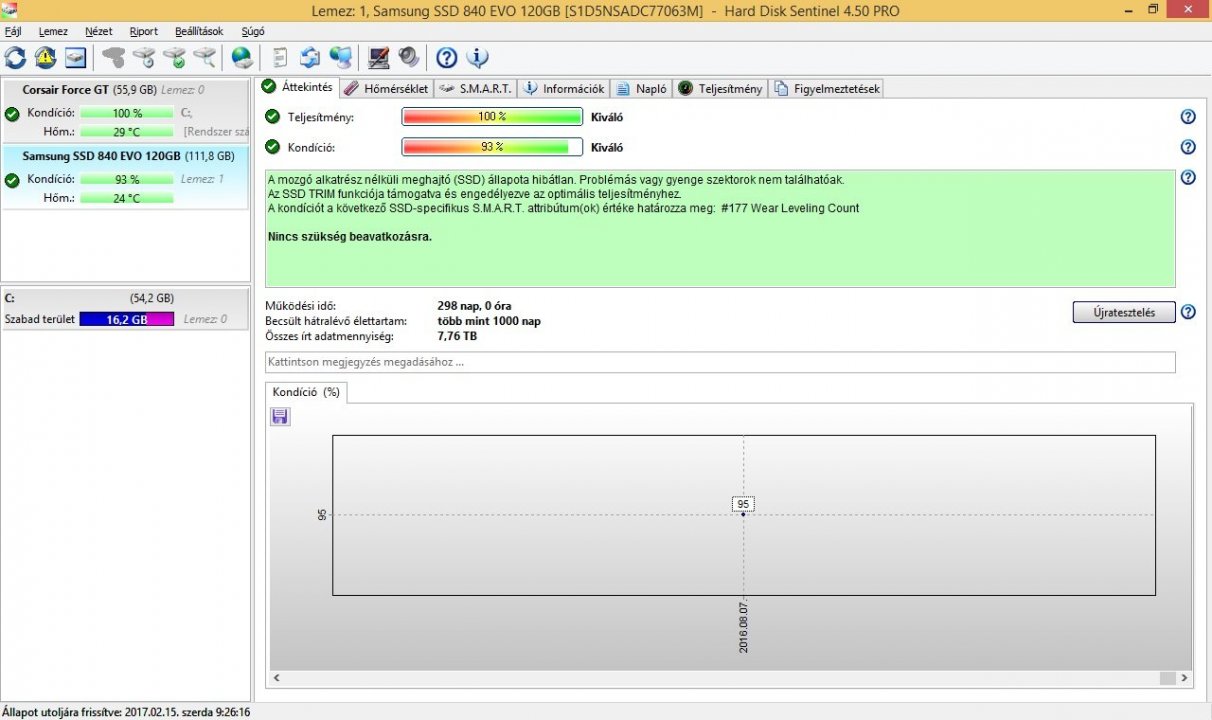Screen dimensions: 1212x720
Task: Click the Újratesztelés button
Action: coord(1124,312)
